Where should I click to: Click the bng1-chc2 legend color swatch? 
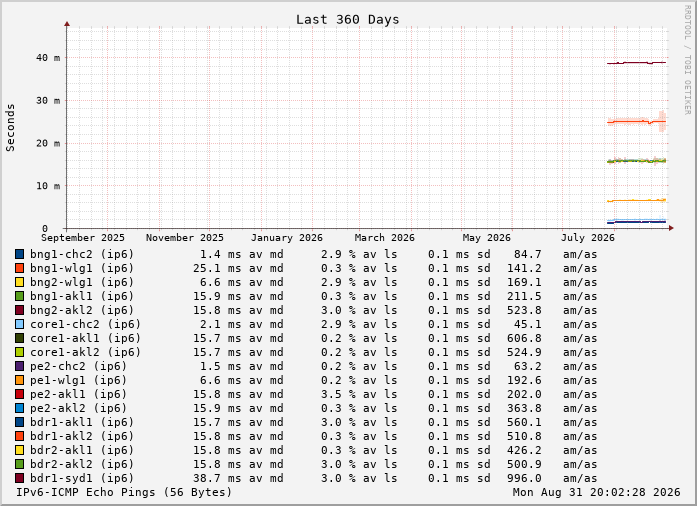click(20, 254)
